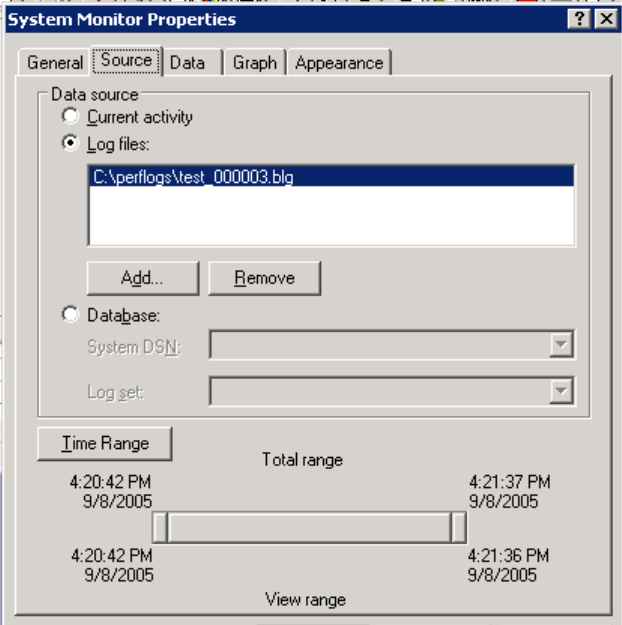This screenshot has height=625, width=622.
Task: Click the right handle of time range slider
Action: tap(458, 528)
